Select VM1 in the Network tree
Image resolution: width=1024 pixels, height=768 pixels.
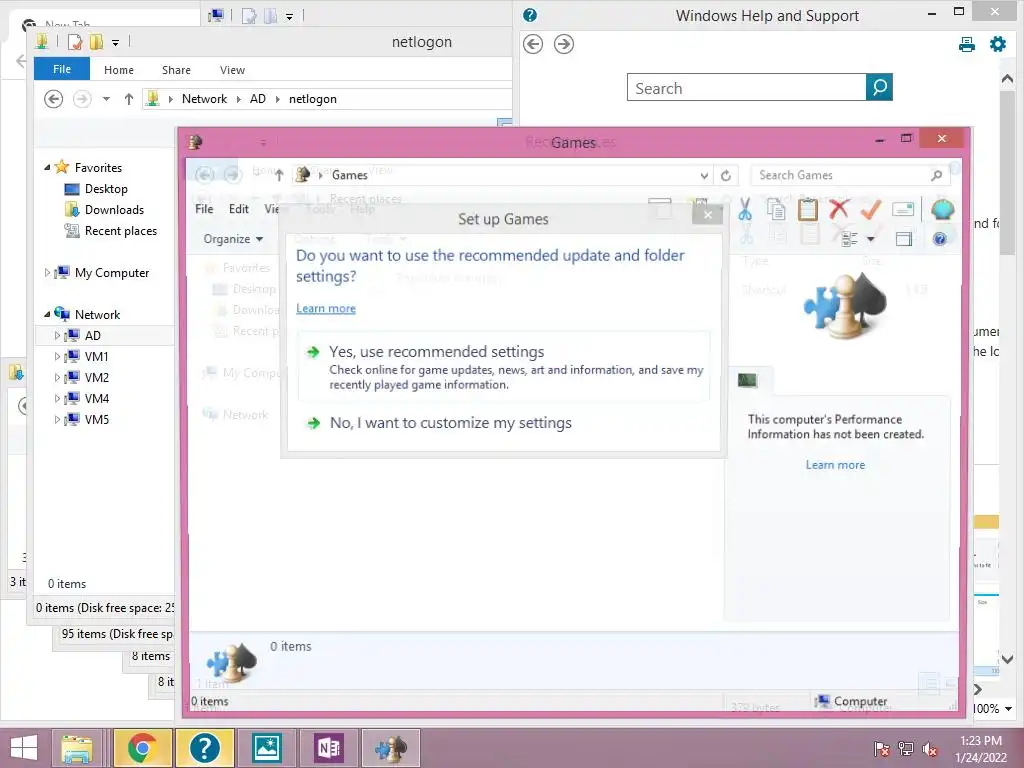[x=97, y=357]
